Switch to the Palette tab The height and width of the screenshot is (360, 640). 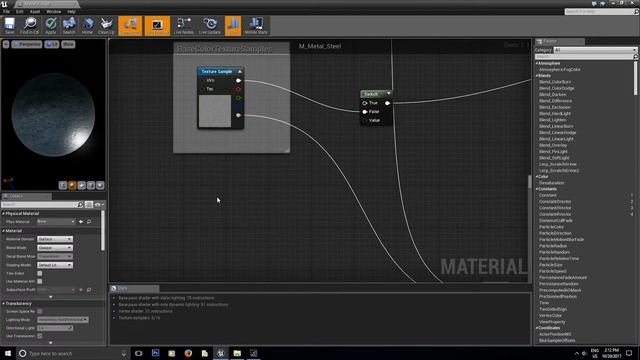(x=560, y=41)
